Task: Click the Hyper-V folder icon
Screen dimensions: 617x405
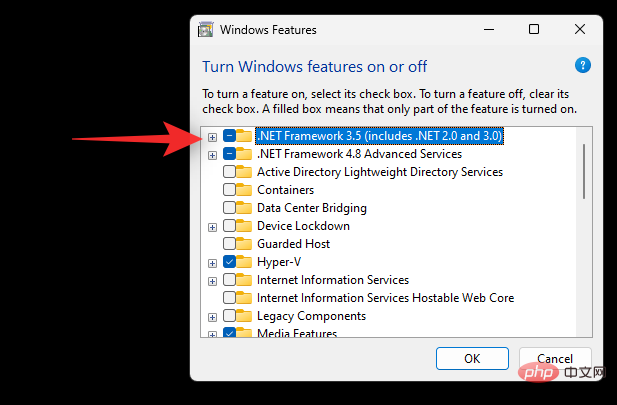Action: [x=245, y=262]
